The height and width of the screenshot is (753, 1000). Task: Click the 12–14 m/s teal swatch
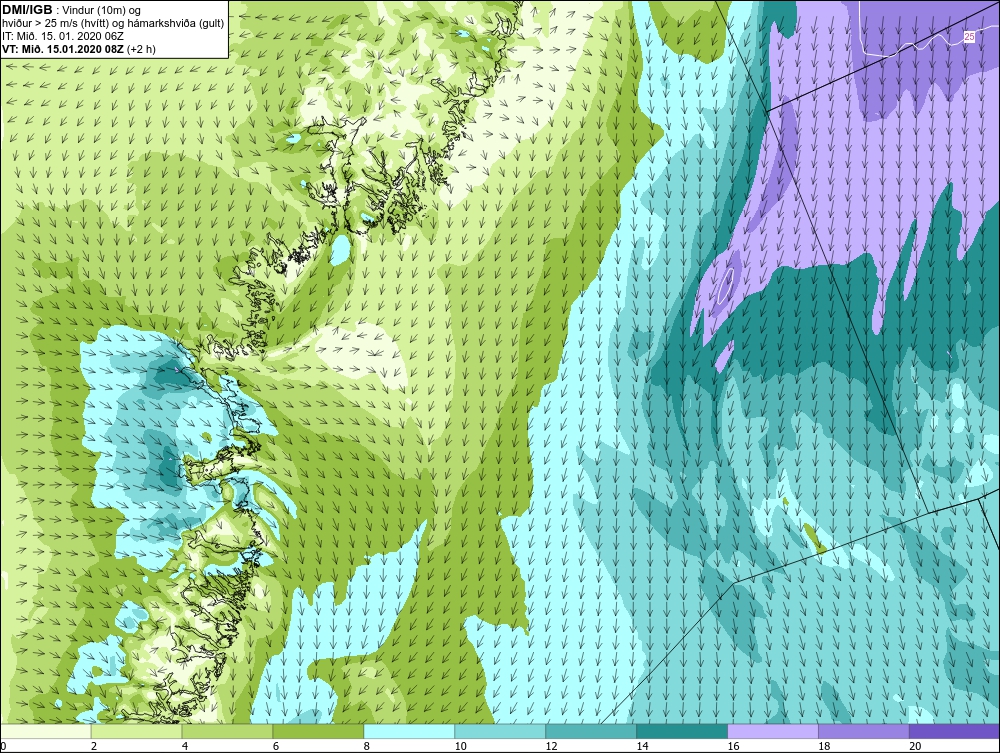pyautogui.click(x=591, y=731)
